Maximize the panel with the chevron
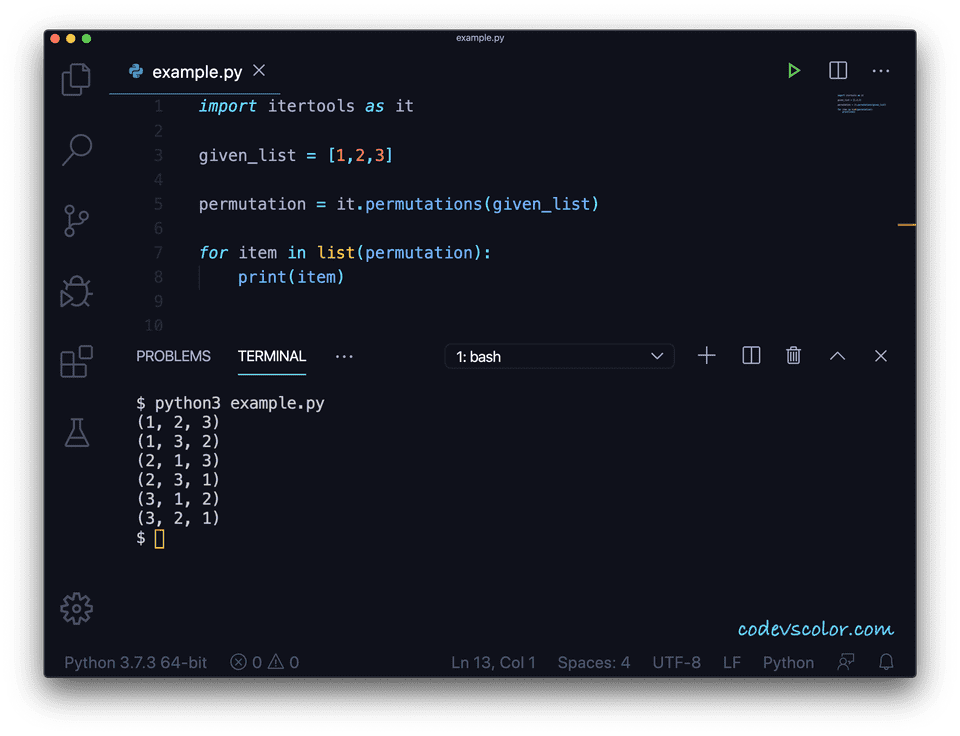Image resolution: width=960 pixels, height=736 pixels. 837,355
